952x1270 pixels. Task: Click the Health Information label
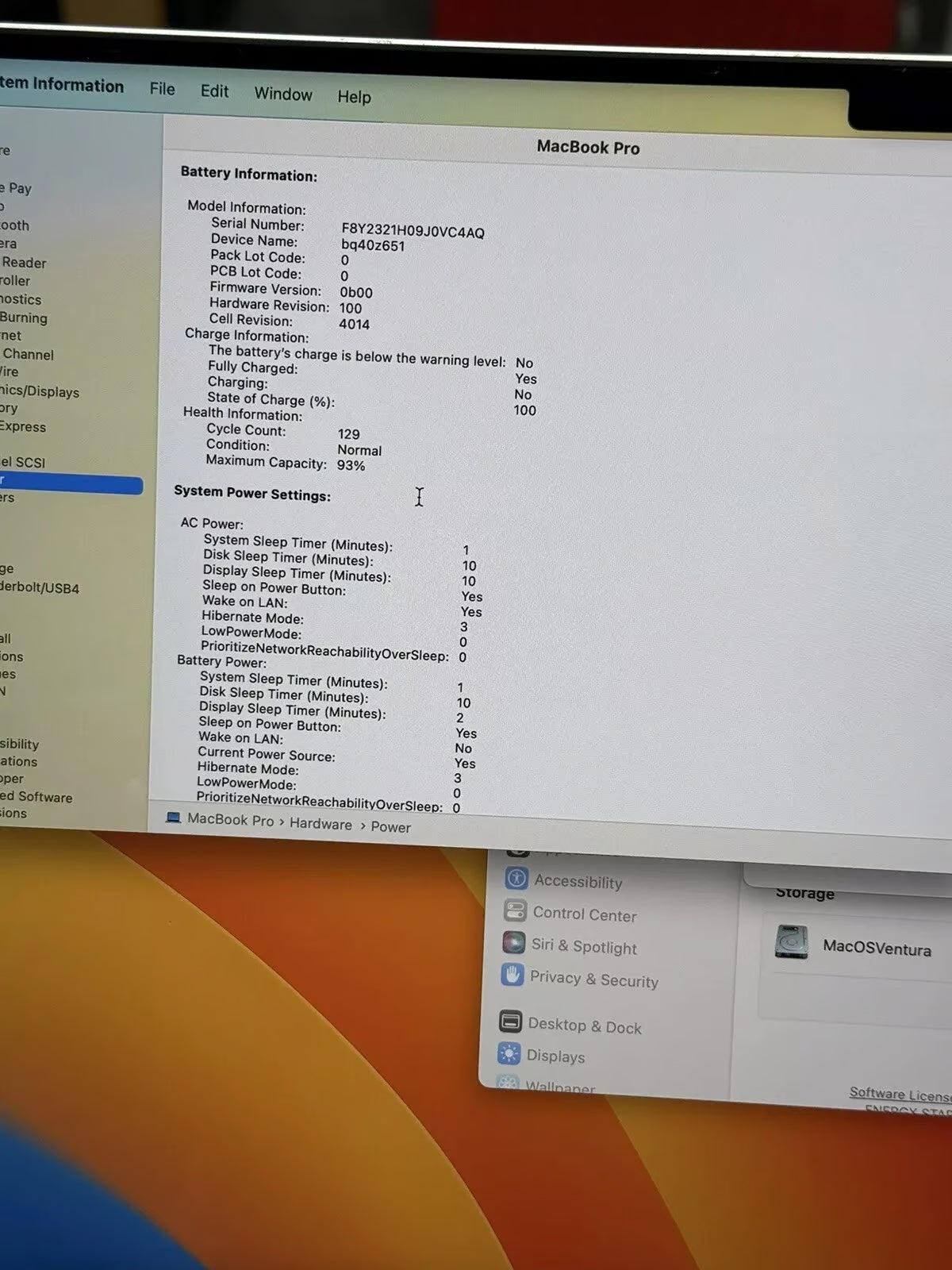click(x=243, y=414)
